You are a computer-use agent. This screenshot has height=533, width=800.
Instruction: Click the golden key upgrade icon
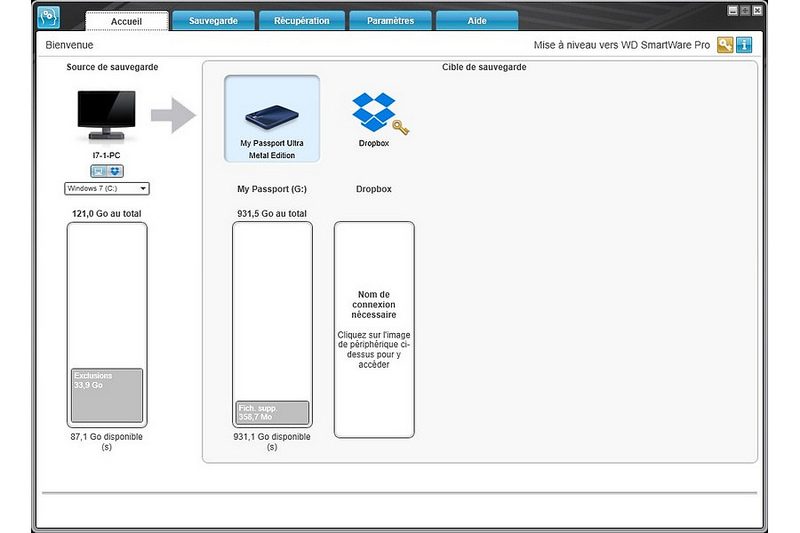click(x=725, y=45)
